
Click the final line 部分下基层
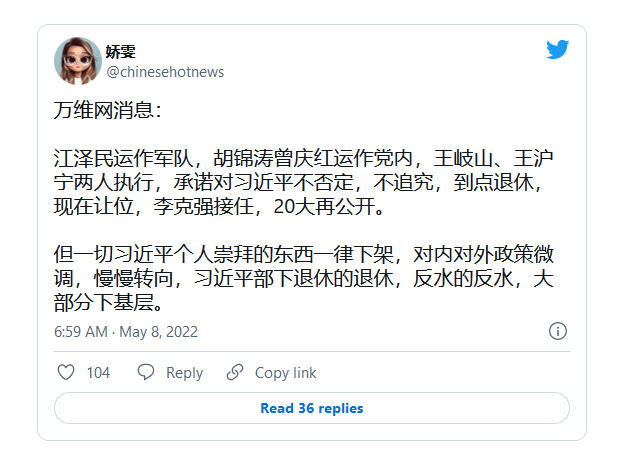coord(106,304)
